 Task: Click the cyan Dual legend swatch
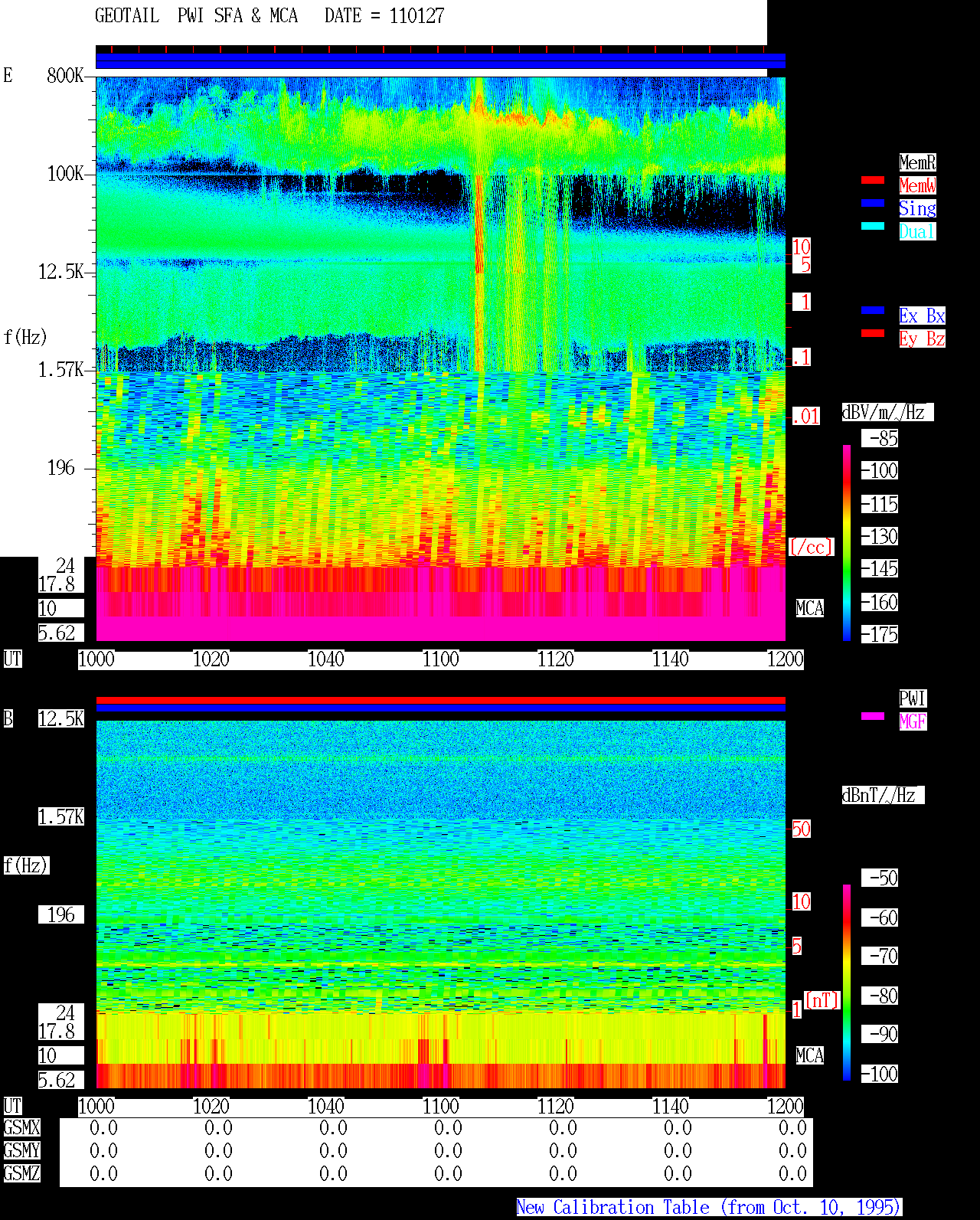click(x=873, y=226)
